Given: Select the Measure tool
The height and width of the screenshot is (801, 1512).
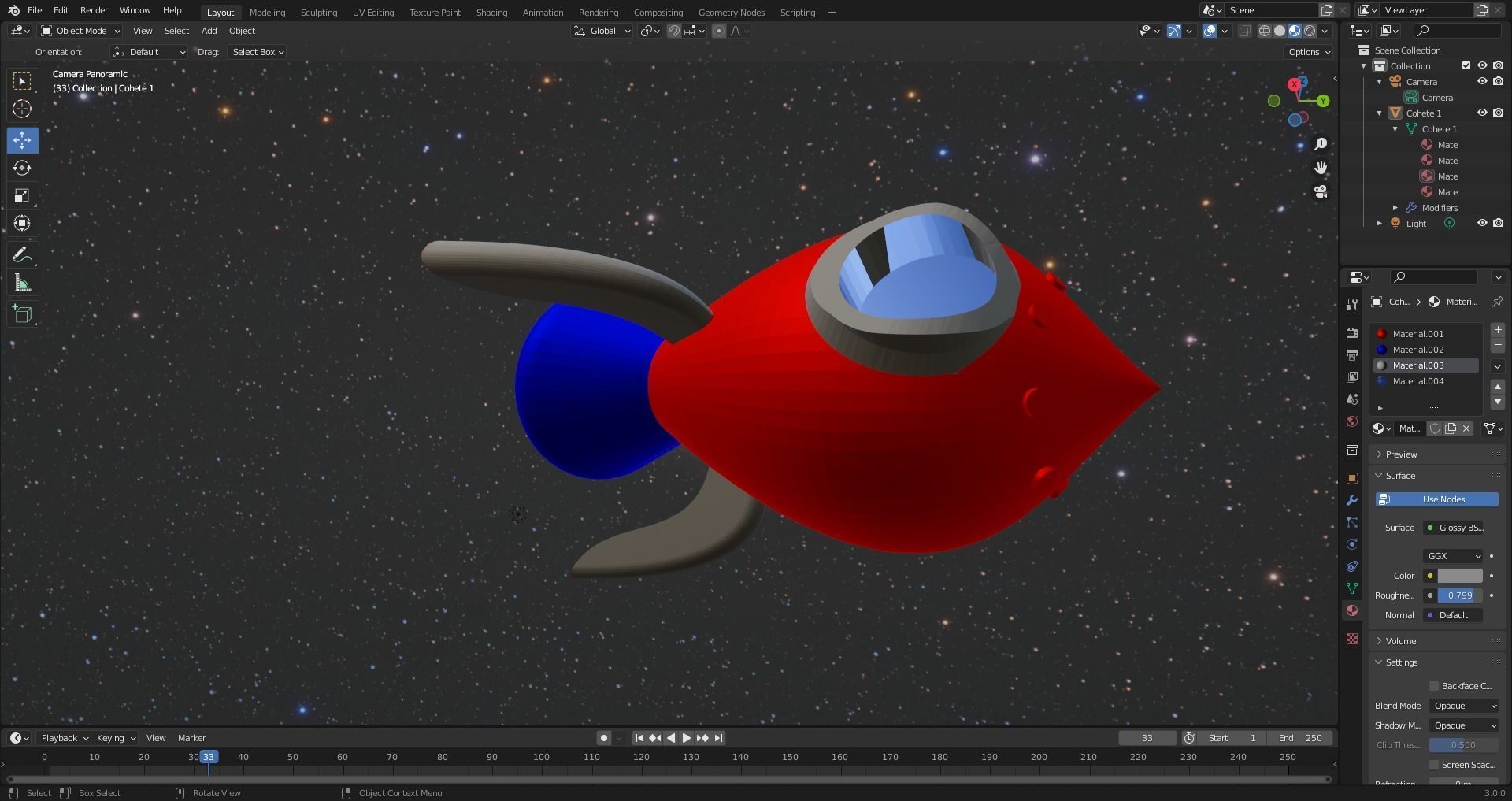Looking at the screenshot, I should [x=22, y=281].
